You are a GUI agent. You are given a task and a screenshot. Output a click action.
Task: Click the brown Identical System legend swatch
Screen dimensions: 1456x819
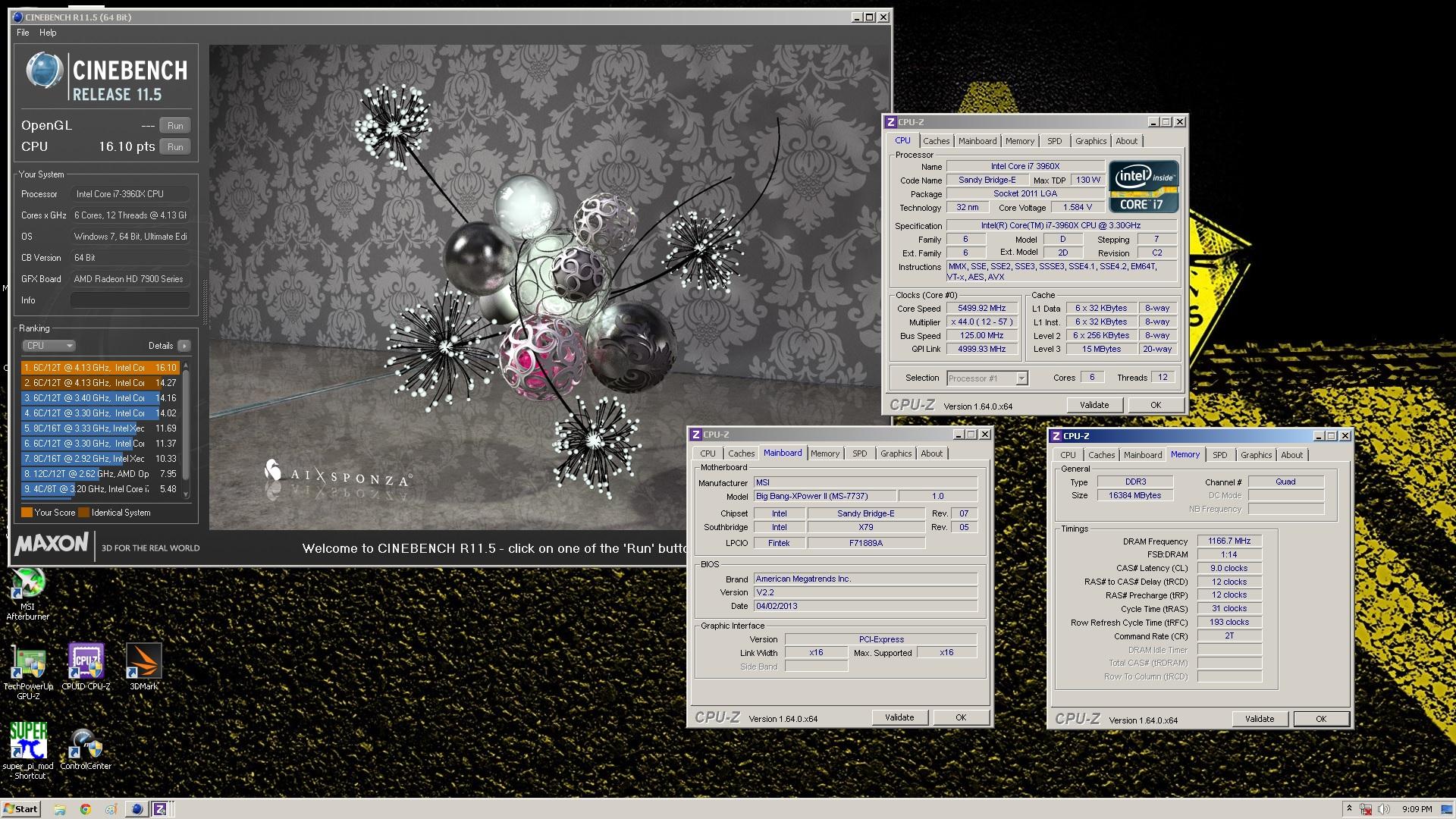click(84, 513)
